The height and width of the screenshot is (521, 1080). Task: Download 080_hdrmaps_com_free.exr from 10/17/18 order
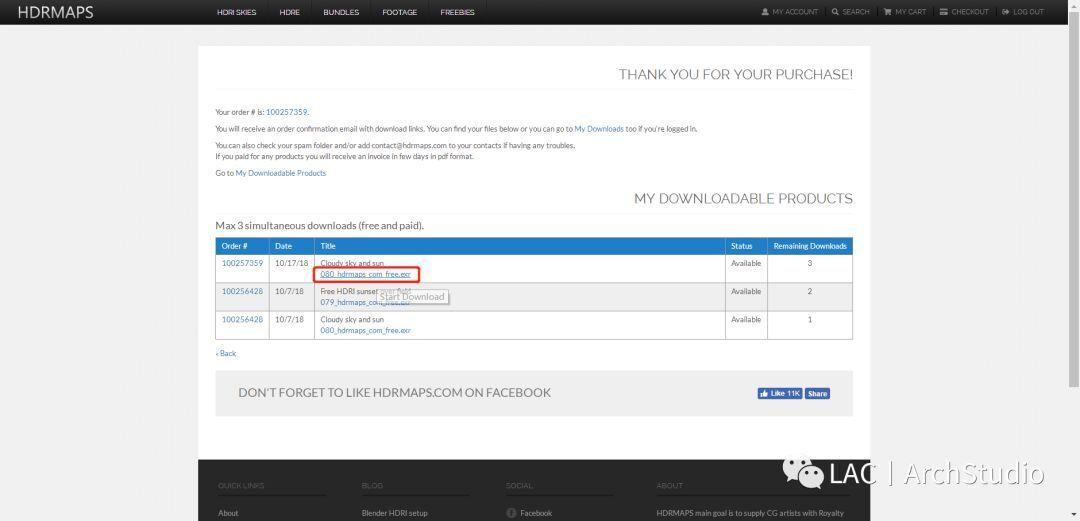pos(366,274)
